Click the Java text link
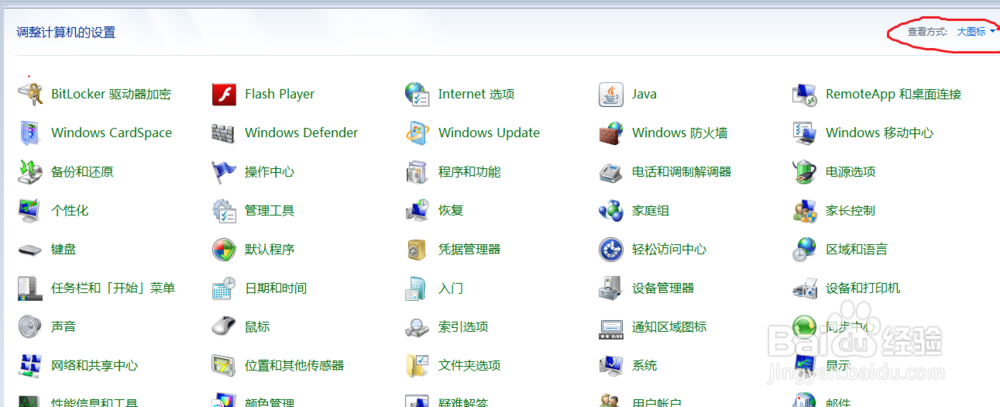The height and width of the screenshot is (407, 1000). pos(644,94)
